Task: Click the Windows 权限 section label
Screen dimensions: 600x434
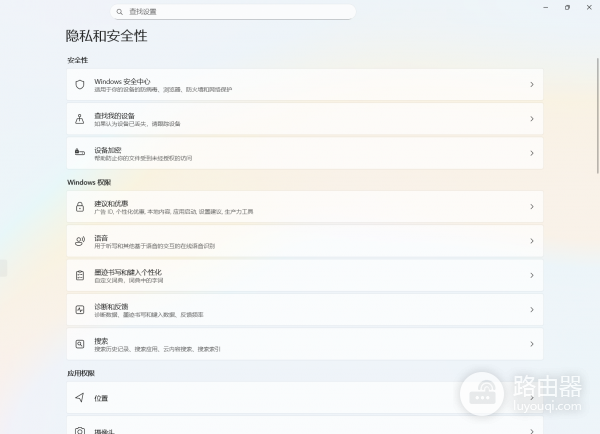Action: (x=89, y=183)
